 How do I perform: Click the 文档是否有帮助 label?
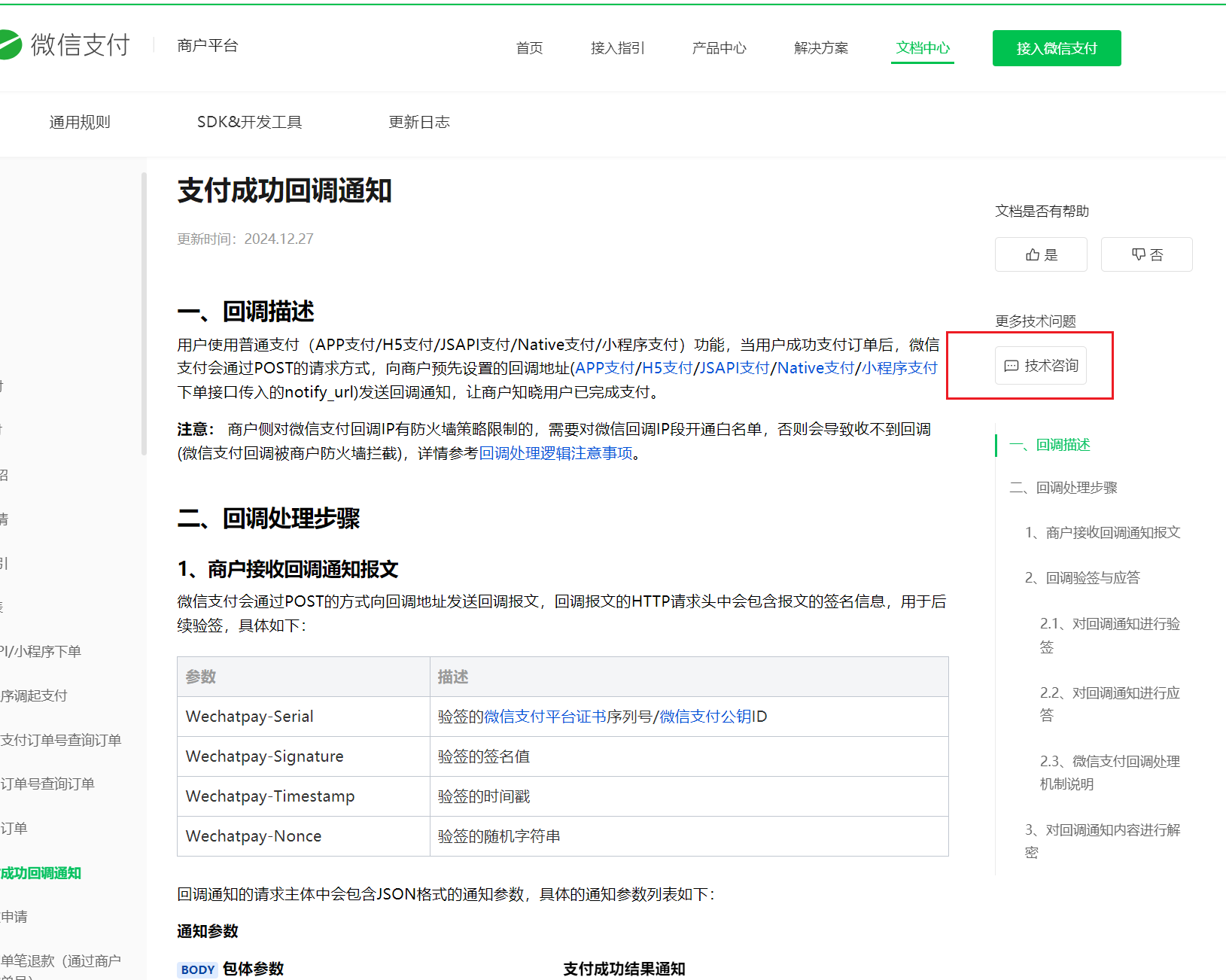click(1042, 212)
